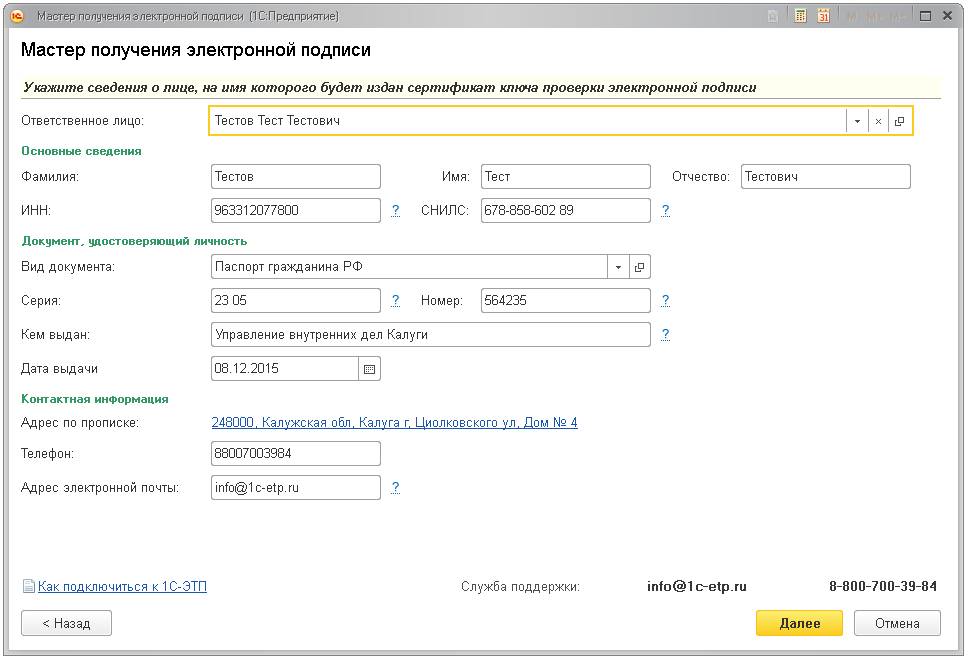Viewport: 969px width, 661px height.
Task: Click the Фамилия input field
Action: pos(295,177)
